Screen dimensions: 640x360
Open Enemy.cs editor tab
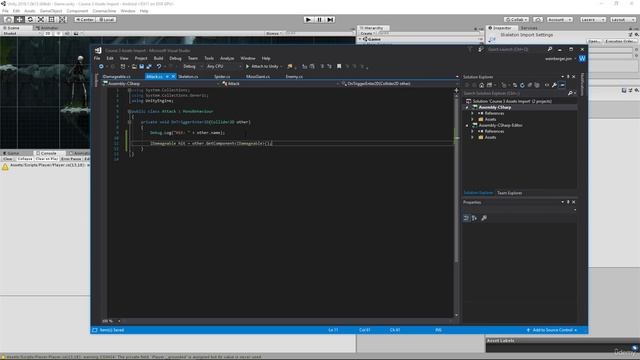click(x=294, y=76)
